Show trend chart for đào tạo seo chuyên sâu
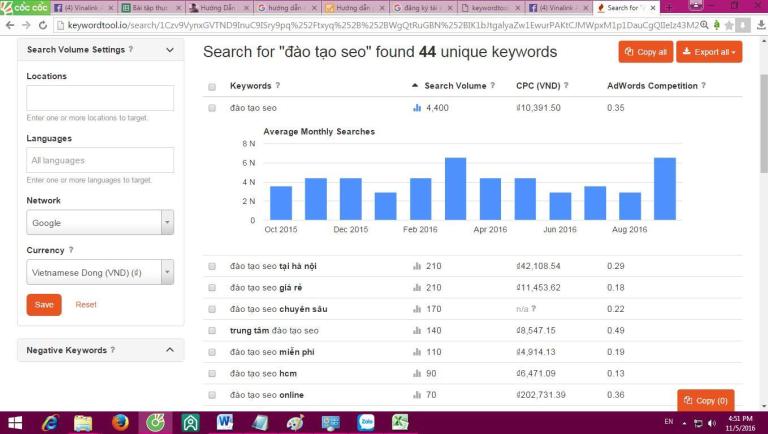 (x=417, y=309)
